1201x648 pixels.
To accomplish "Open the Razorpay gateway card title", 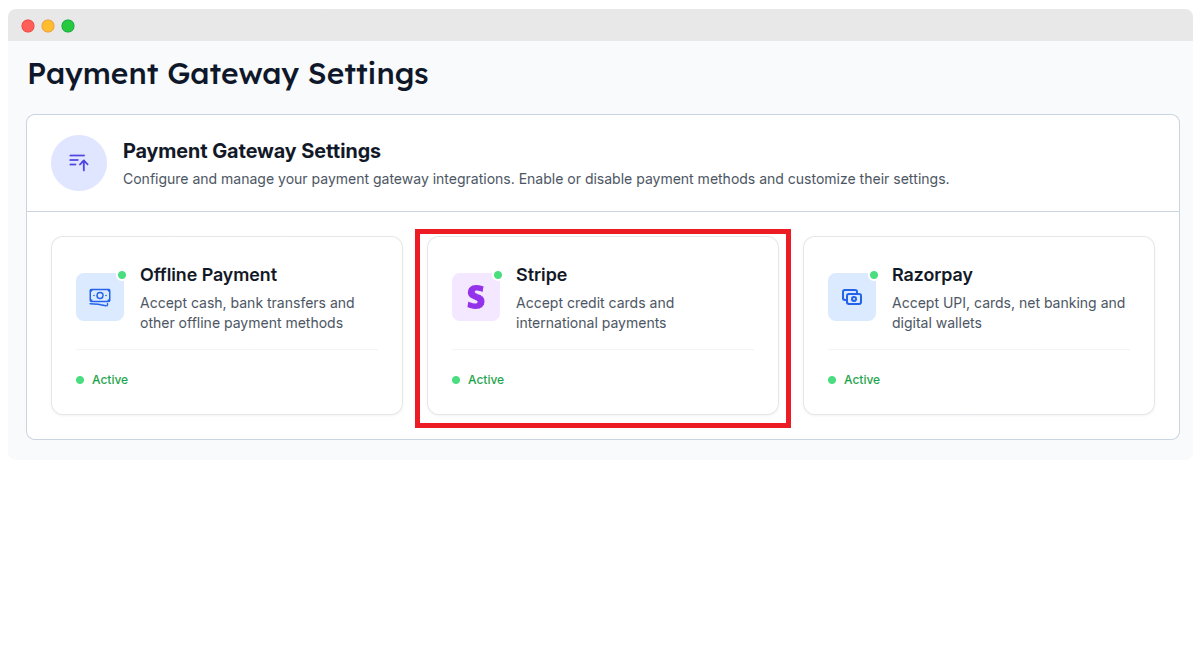I will coord(932,275).
